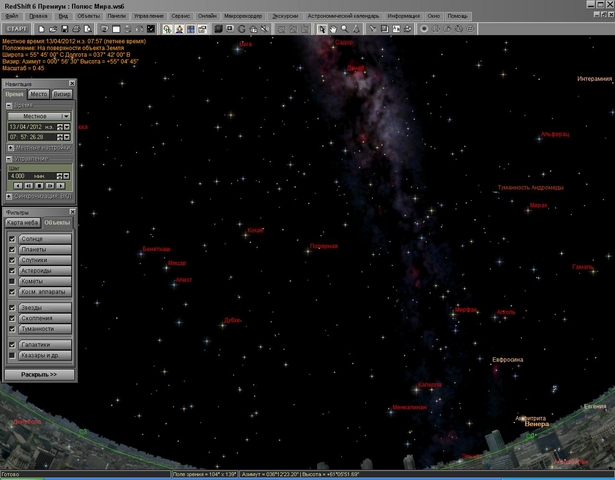Close the Навигация panel
615x480 pixels.
pos(71,85)
